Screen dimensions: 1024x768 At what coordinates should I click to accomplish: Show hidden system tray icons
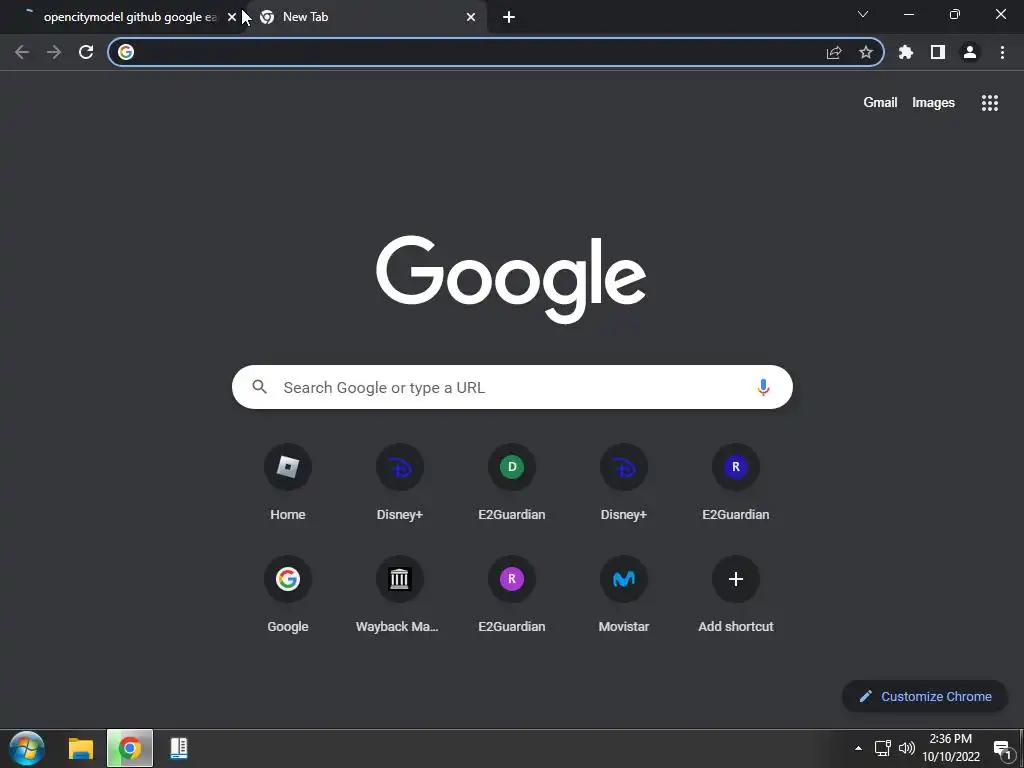tap(858, 748)
